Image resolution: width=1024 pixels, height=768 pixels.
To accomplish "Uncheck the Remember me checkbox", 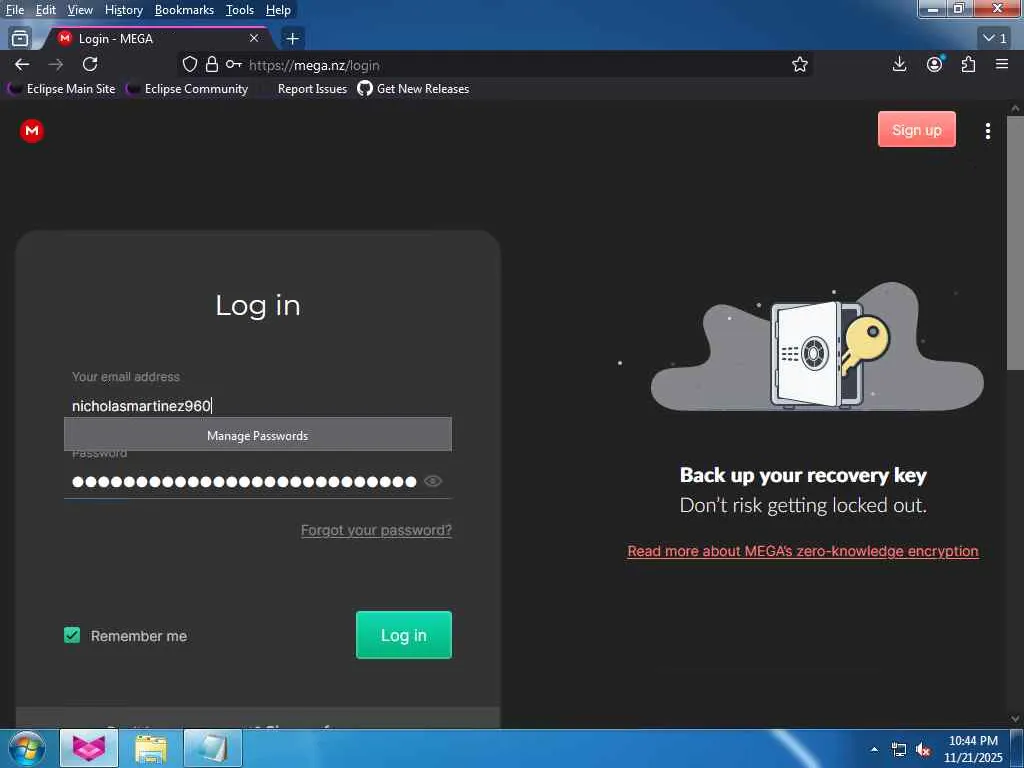I will (x=72, y=635).
